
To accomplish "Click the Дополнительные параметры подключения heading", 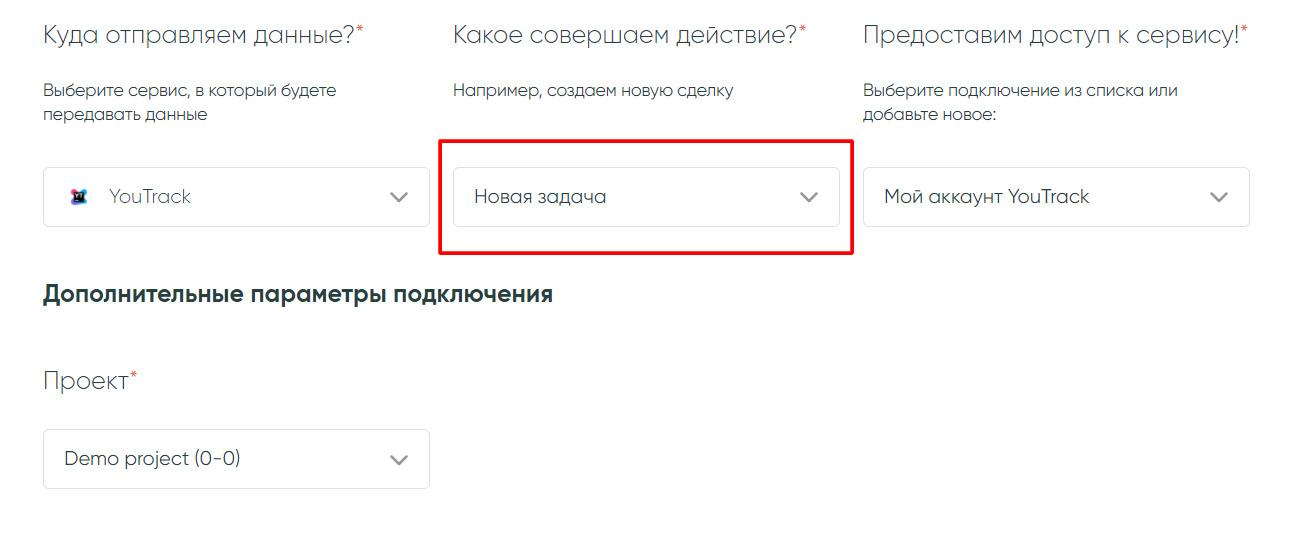I will tap(298, 295).
